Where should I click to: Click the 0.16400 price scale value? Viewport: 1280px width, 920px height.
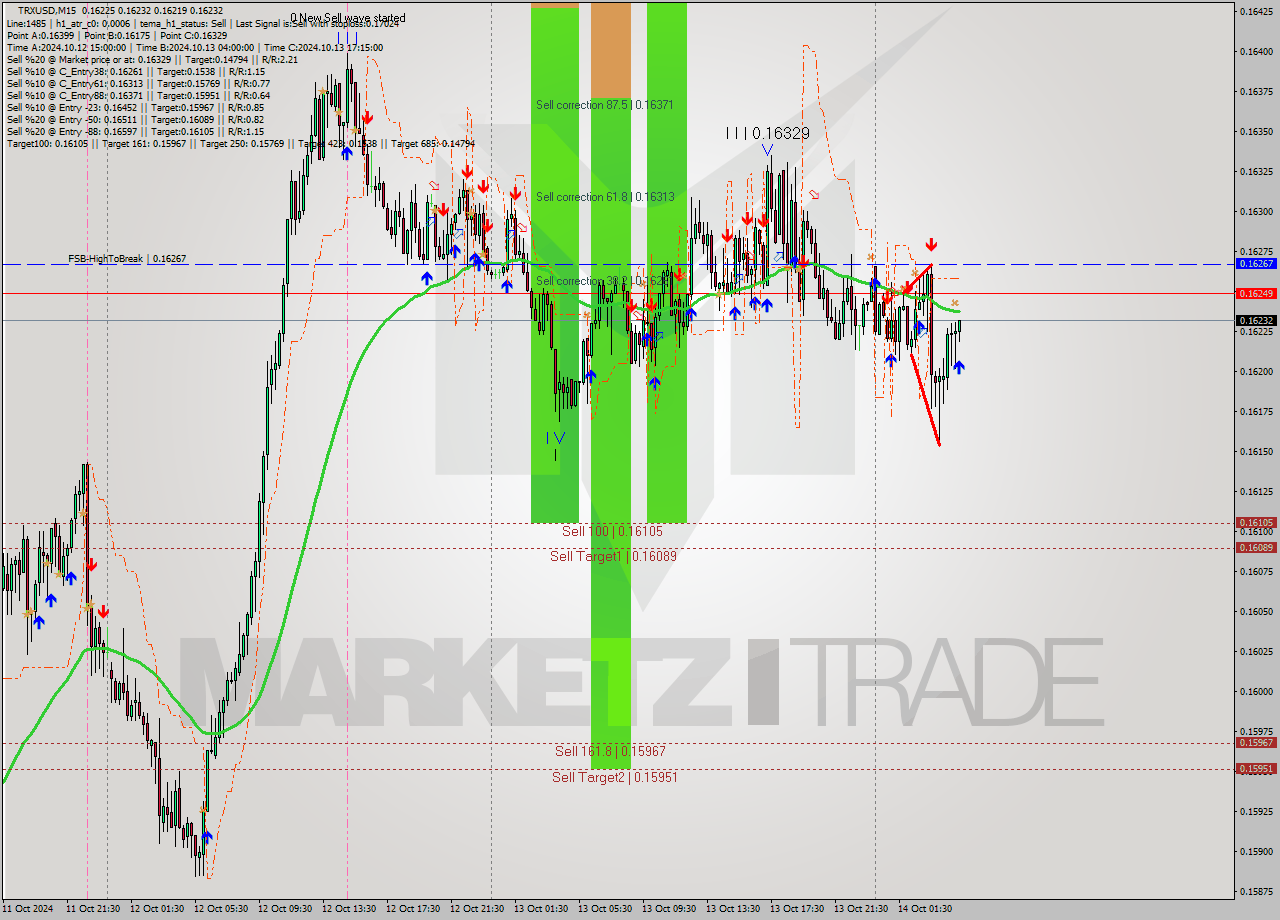(x=1255, y=52)
